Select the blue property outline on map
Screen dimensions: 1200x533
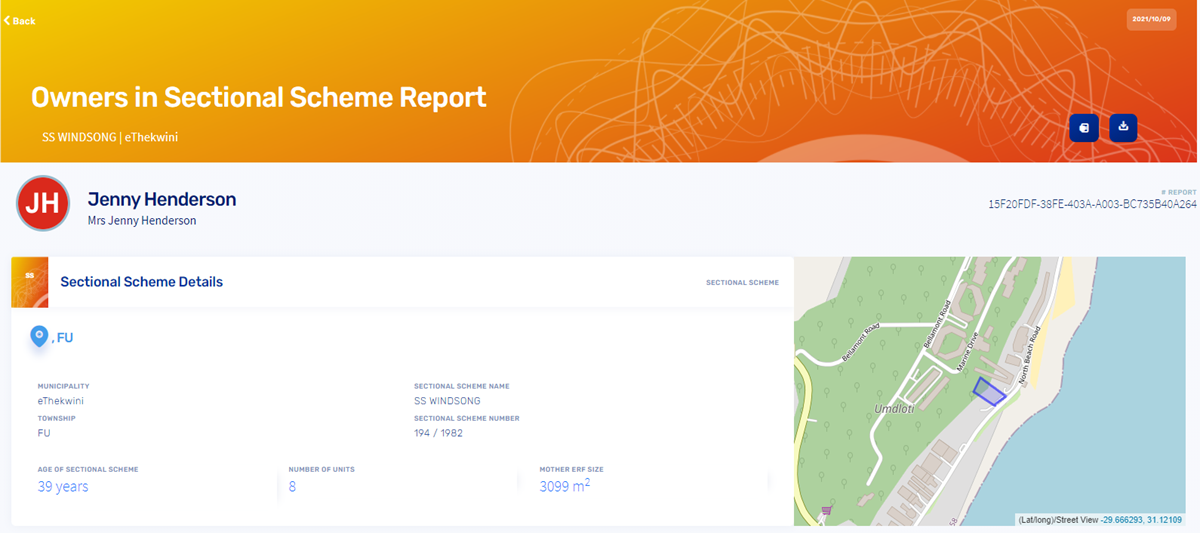pyautogui.click(x=989, y=392)
